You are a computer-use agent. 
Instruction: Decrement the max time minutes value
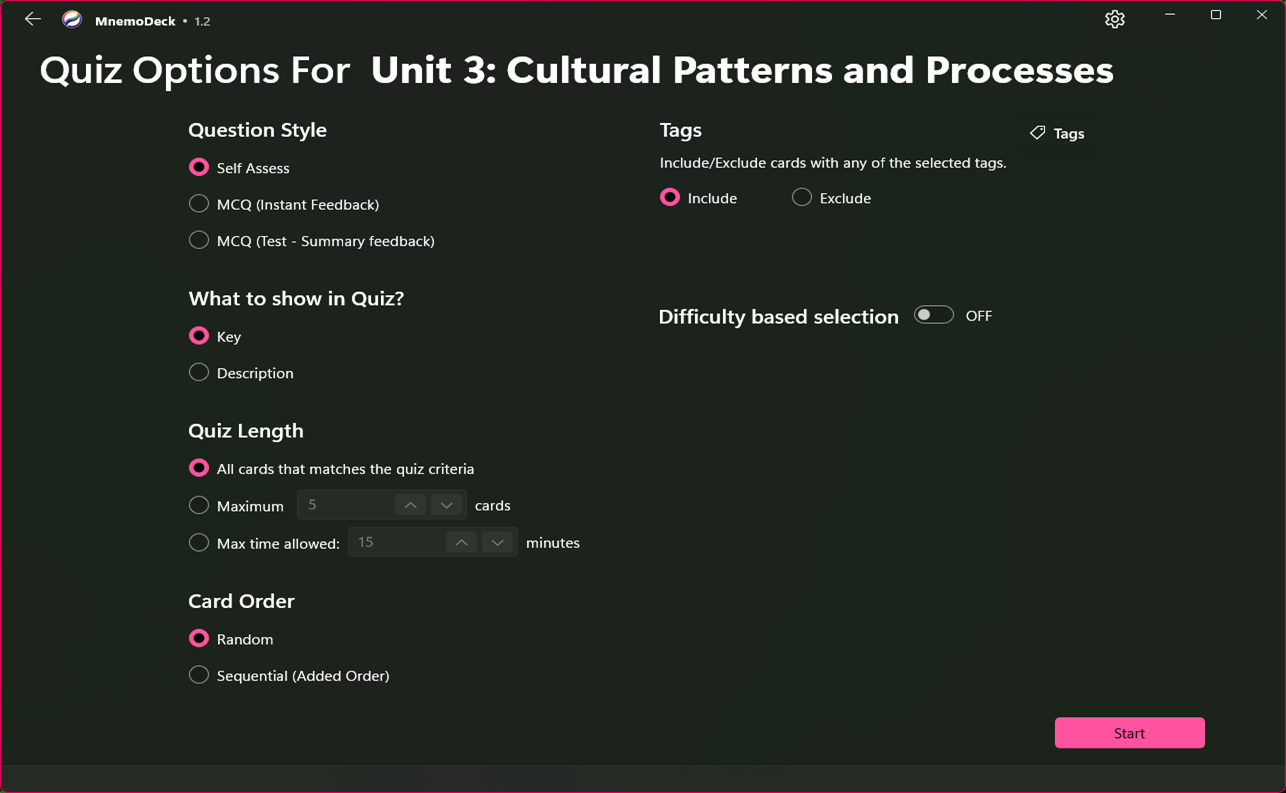point(497,541)
